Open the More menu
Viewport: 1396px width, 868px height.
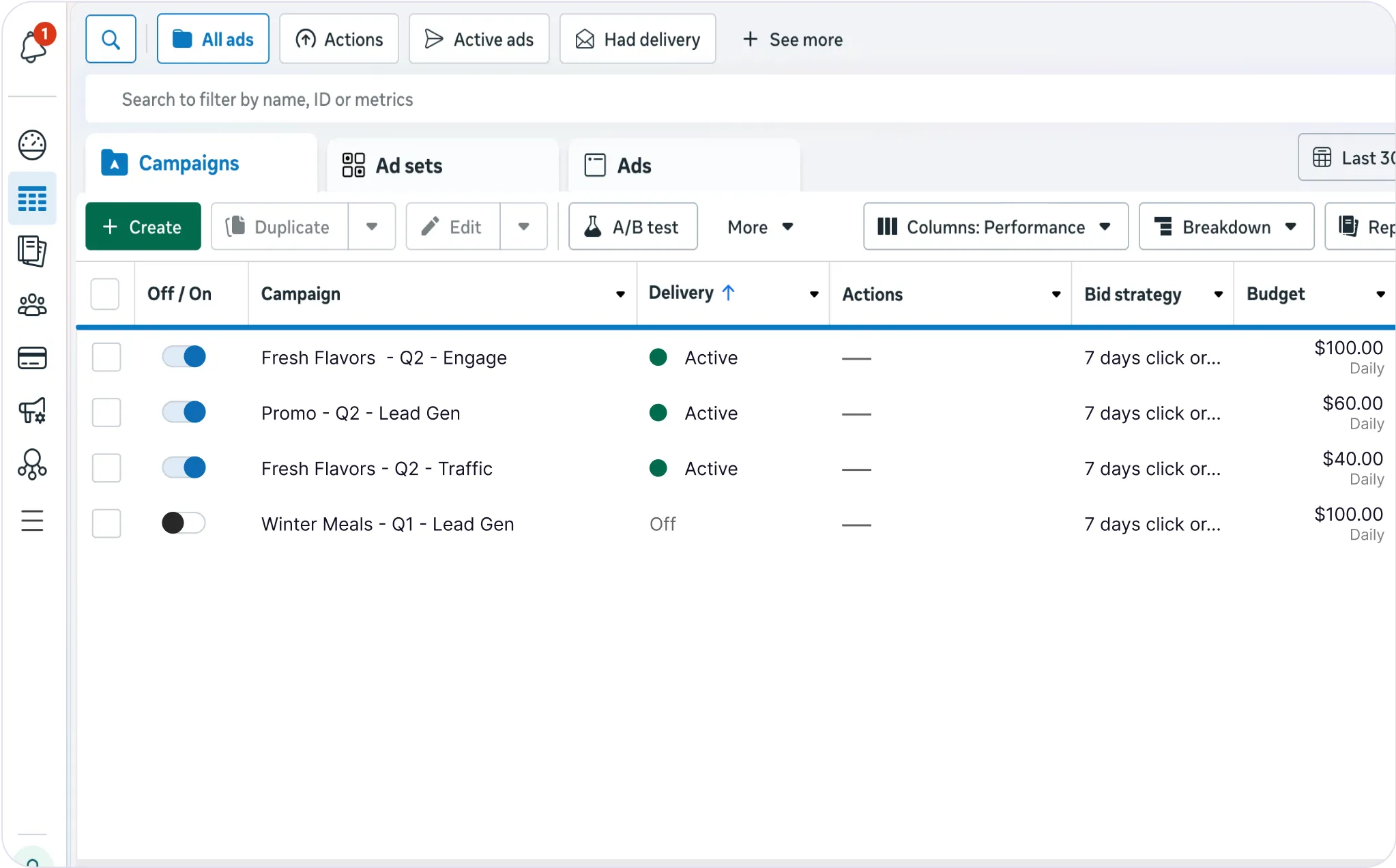click(759, 227)
